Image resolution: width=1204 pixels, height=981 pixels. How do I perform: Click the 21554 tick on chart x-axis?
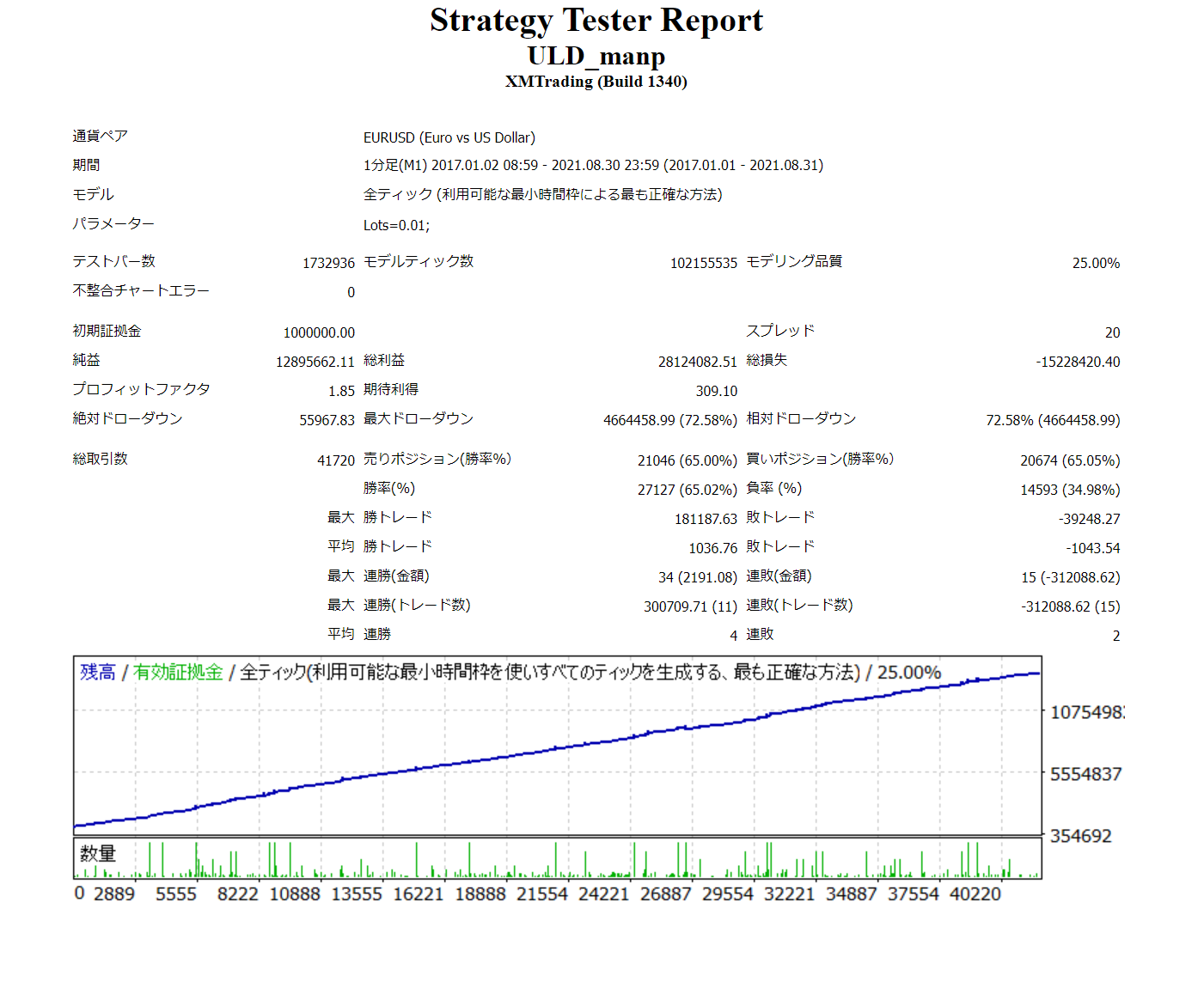click(541, 894)
